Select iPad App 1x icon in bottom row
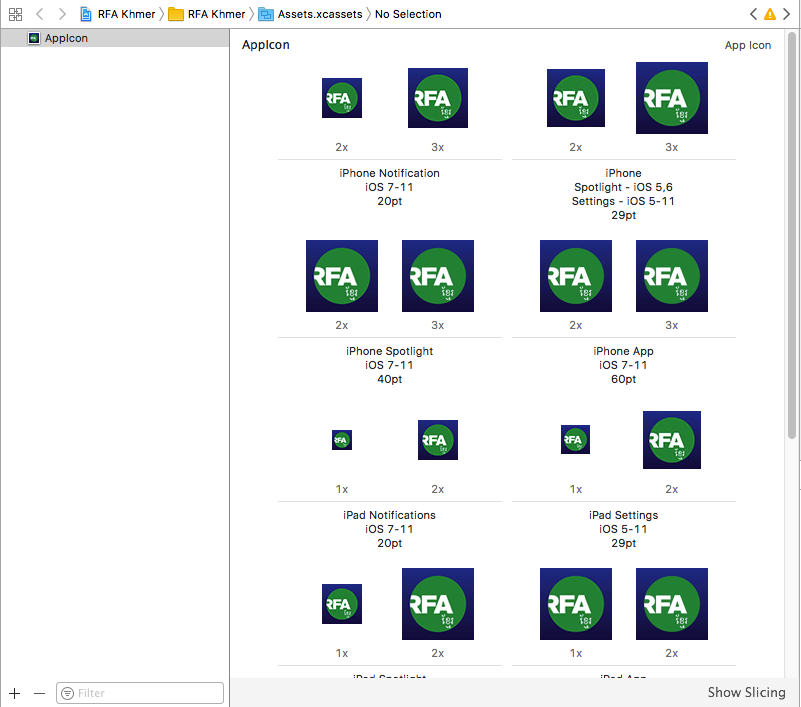Viewport: 801px width, 707px height. (576, 604)
